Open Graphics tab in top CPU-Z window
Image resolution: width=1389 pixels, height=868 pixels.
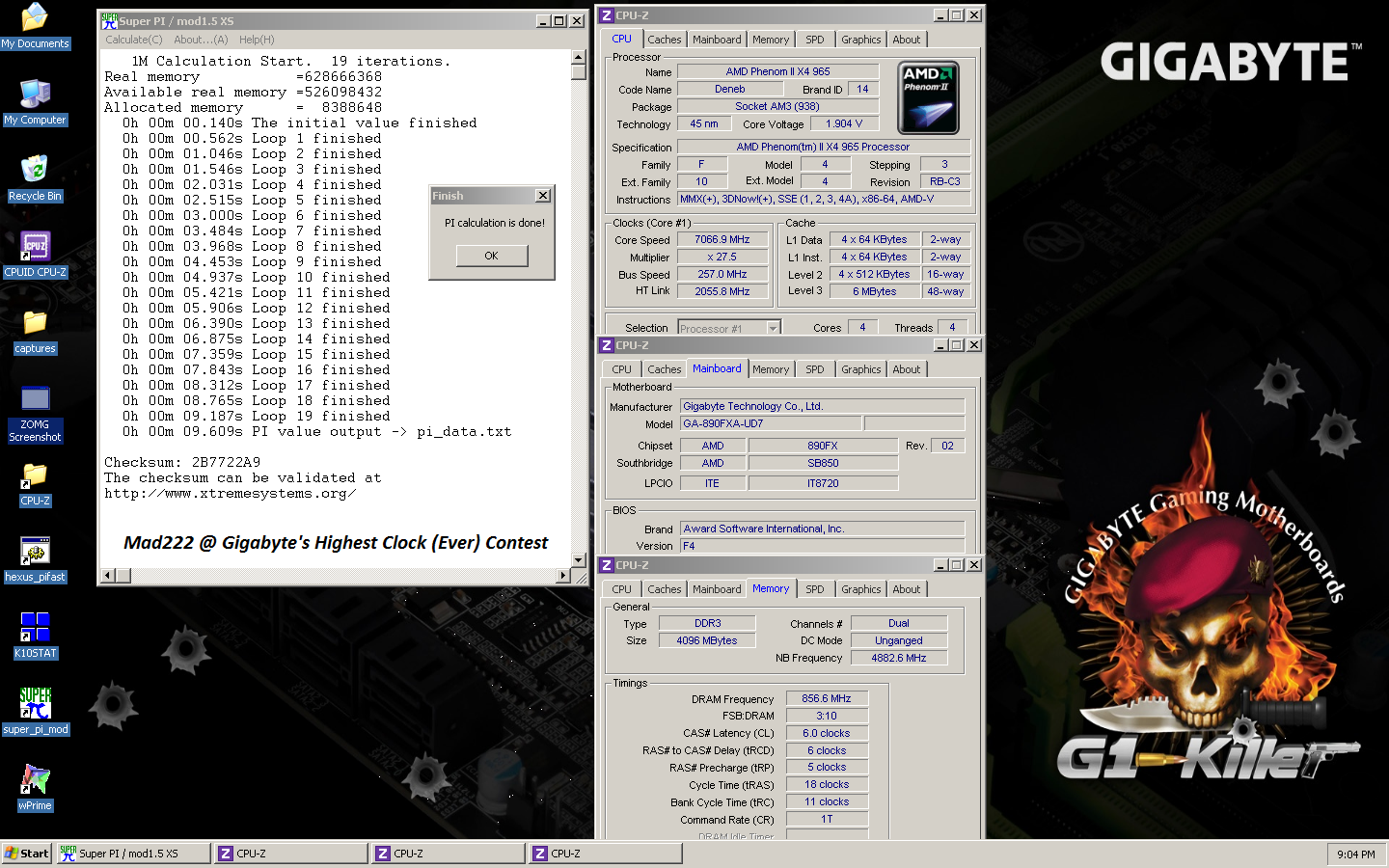coord(860,40)
